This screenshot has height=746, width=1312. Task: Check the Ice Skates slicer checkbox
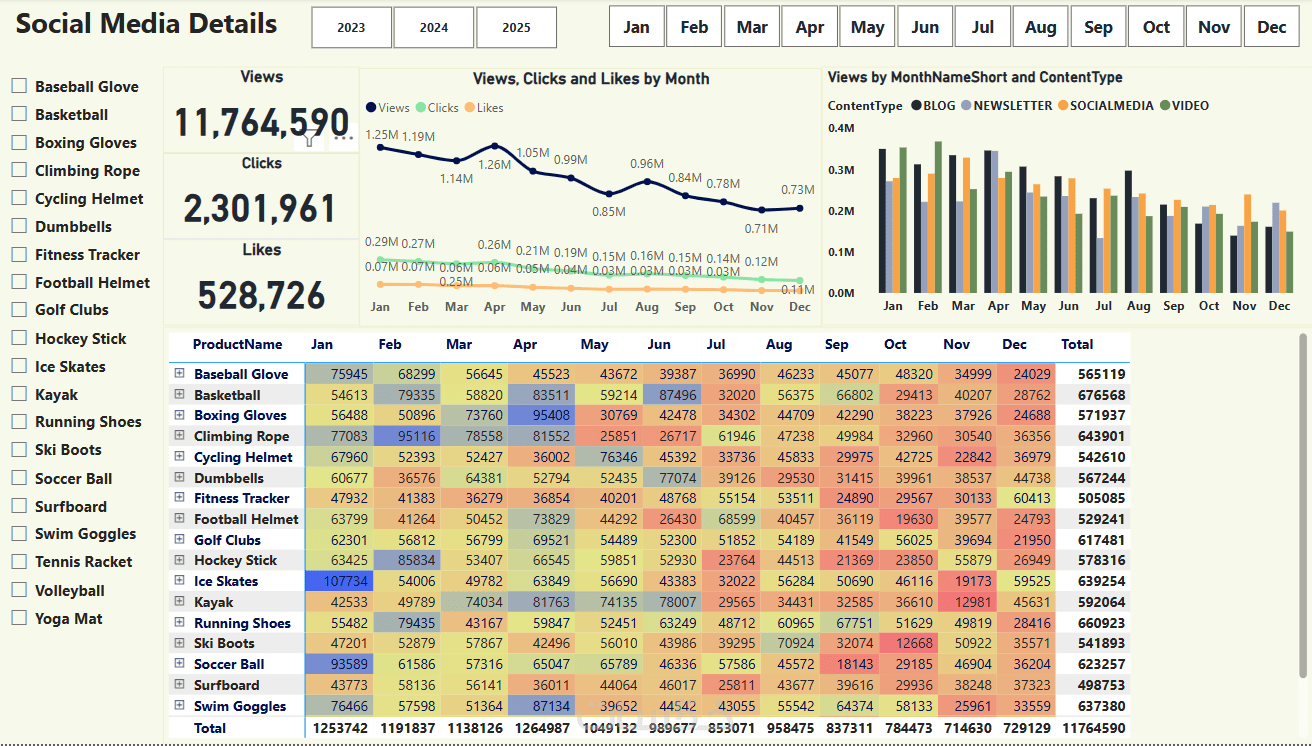[19, 366]
